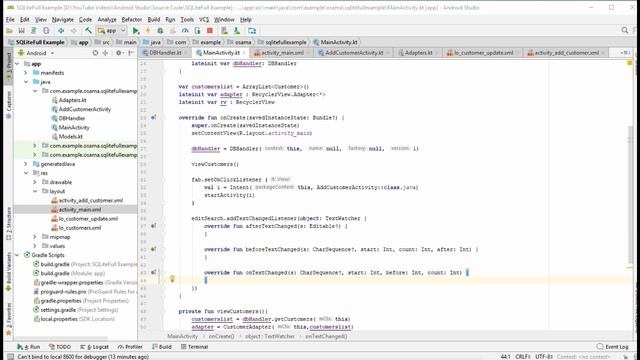Toggle the Structure tool window side tab
This screenshot has width=640, height=360.
click(x=9, y=223)
